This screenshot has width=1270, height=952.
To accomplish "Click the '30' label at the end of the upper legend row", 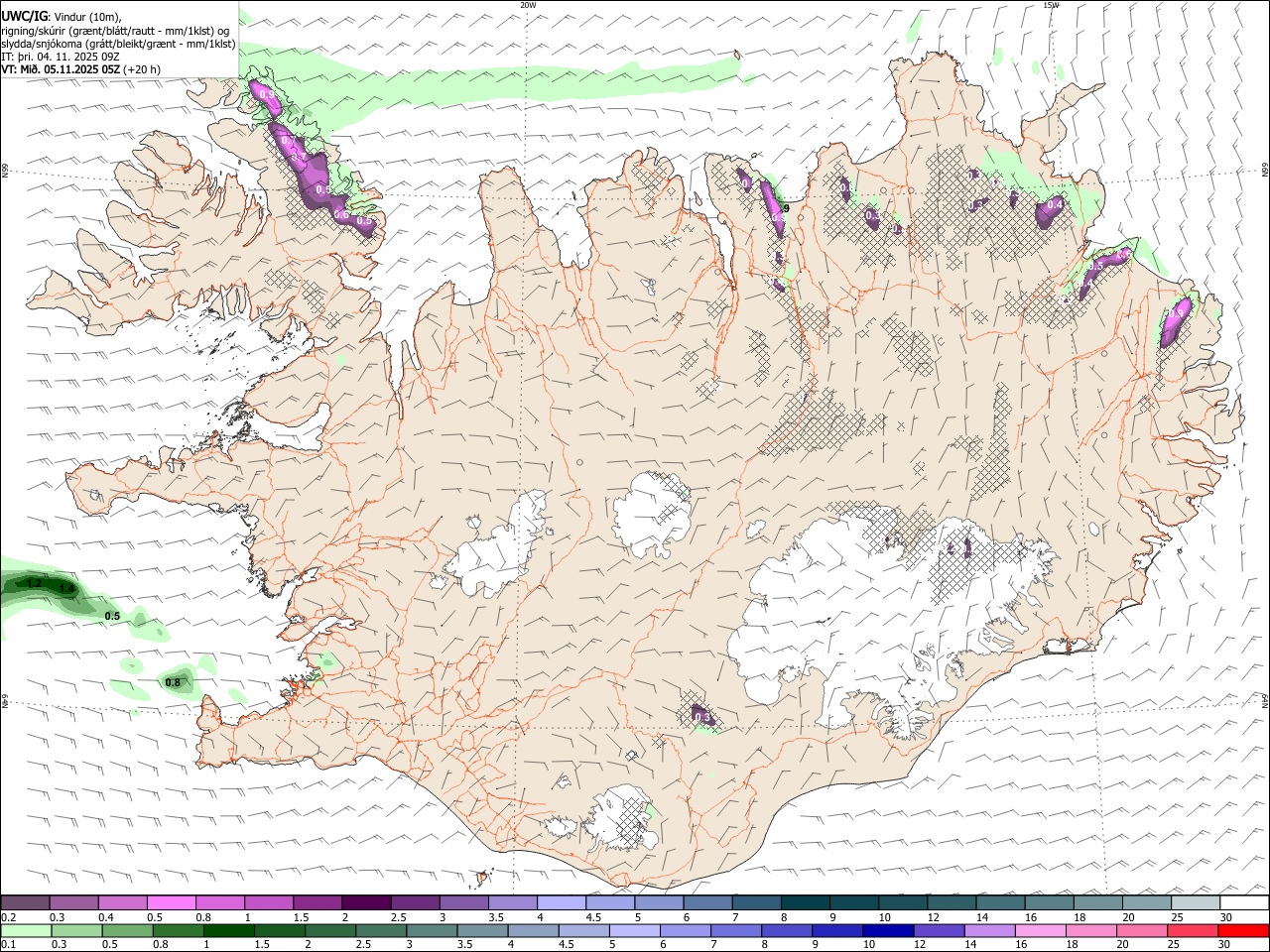I will tap(1226, 917).
